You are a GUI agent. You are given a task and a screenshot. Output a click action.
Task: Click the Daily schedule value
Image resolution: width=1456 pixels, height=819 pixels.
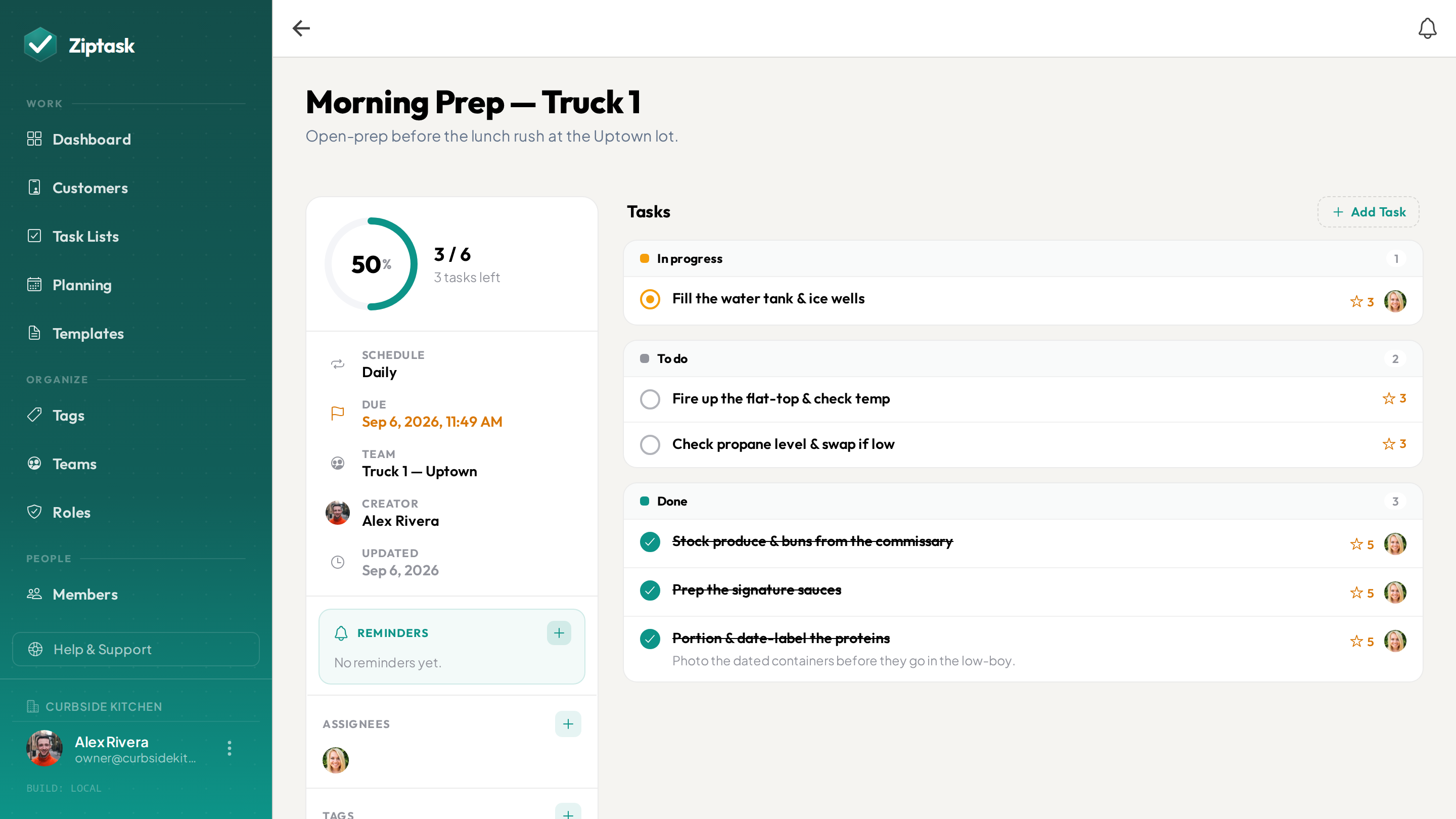pos(379,373)
